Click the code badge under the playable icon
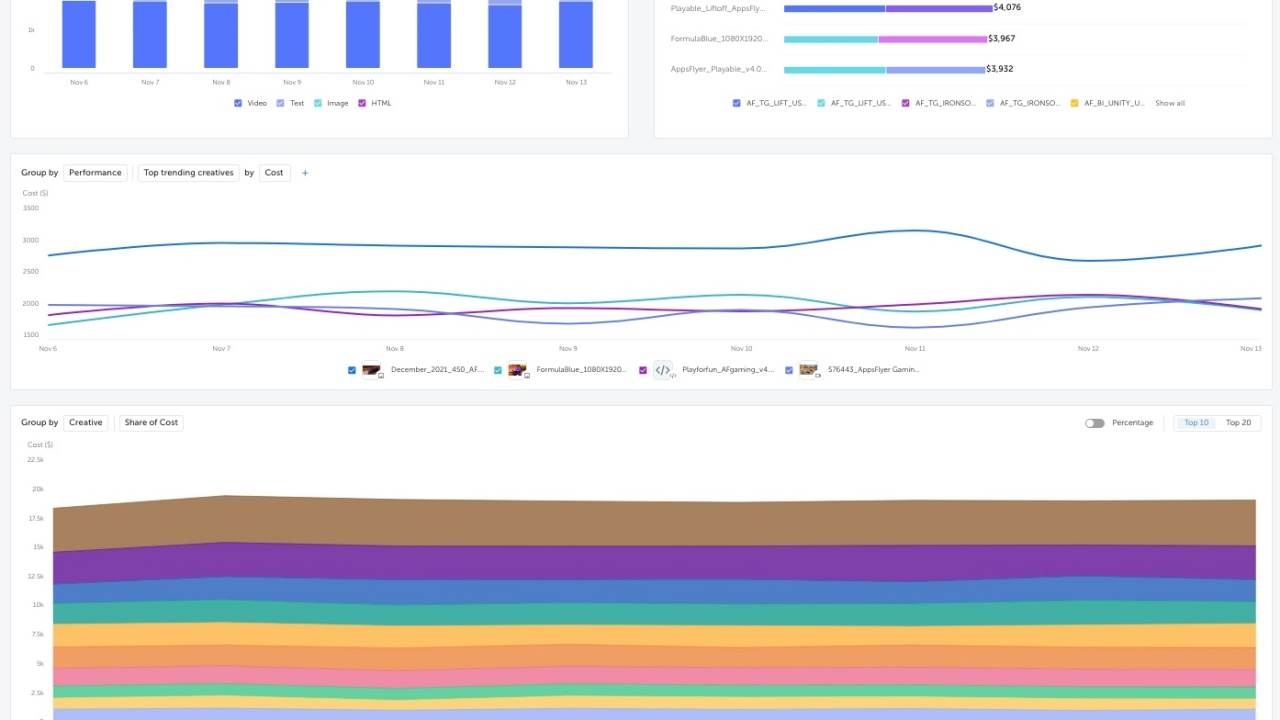 [671, 377]
